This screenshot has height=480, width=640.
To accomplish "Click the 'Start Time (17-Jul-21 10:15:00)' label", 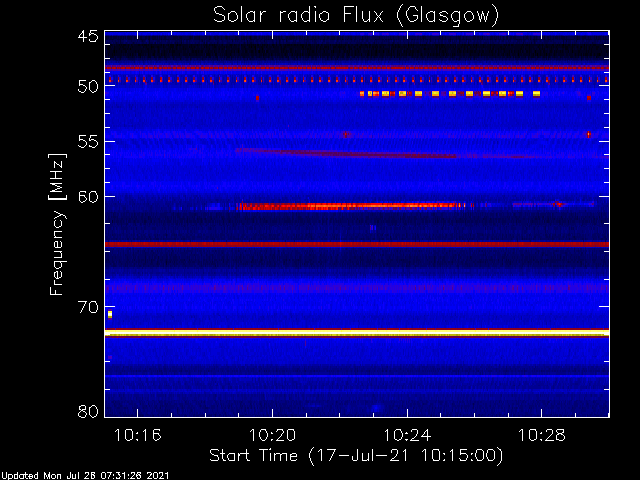I will pos(356,456).
